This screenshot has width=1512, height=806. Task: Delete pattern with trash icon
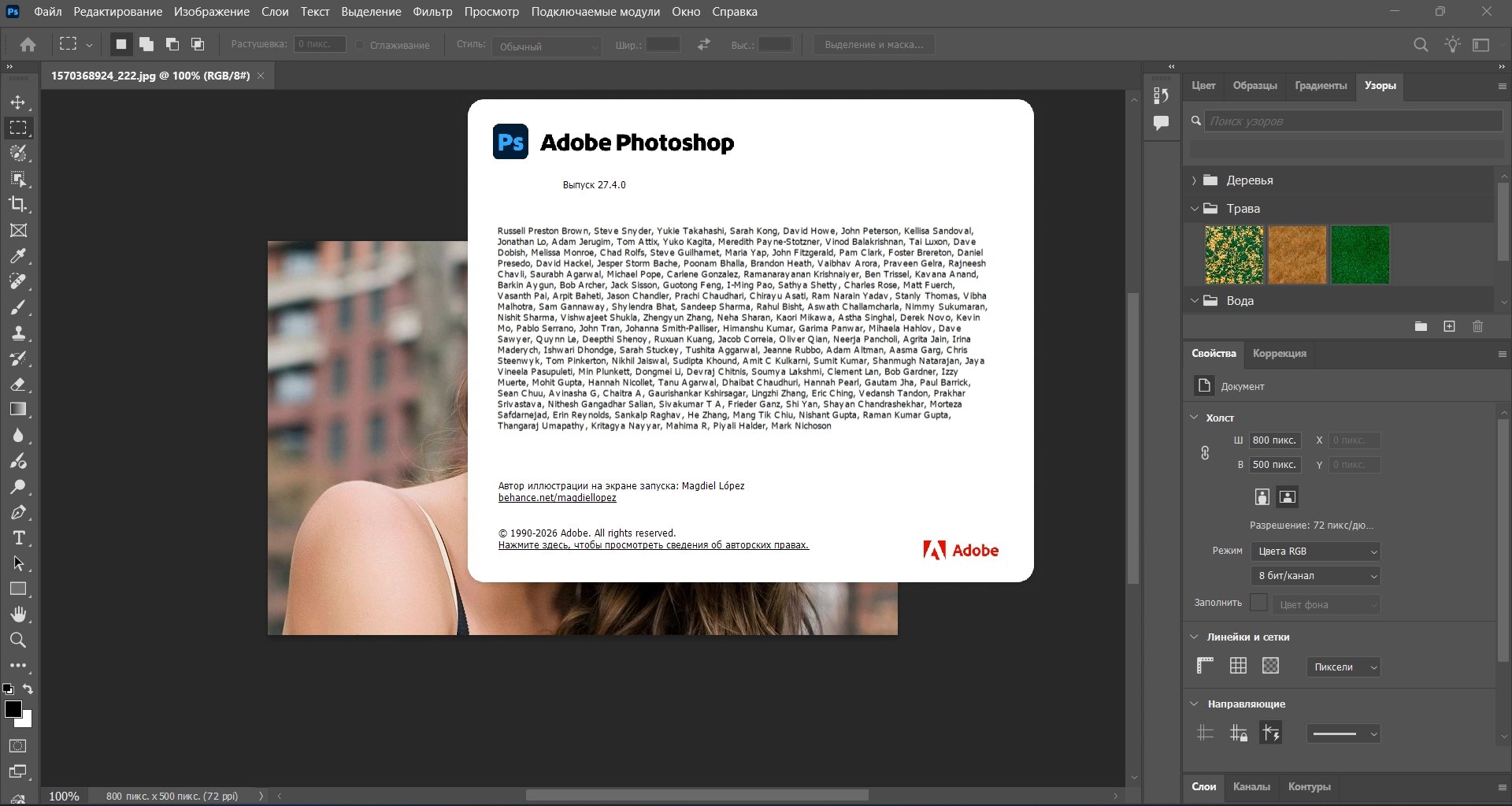(1477, 326)
